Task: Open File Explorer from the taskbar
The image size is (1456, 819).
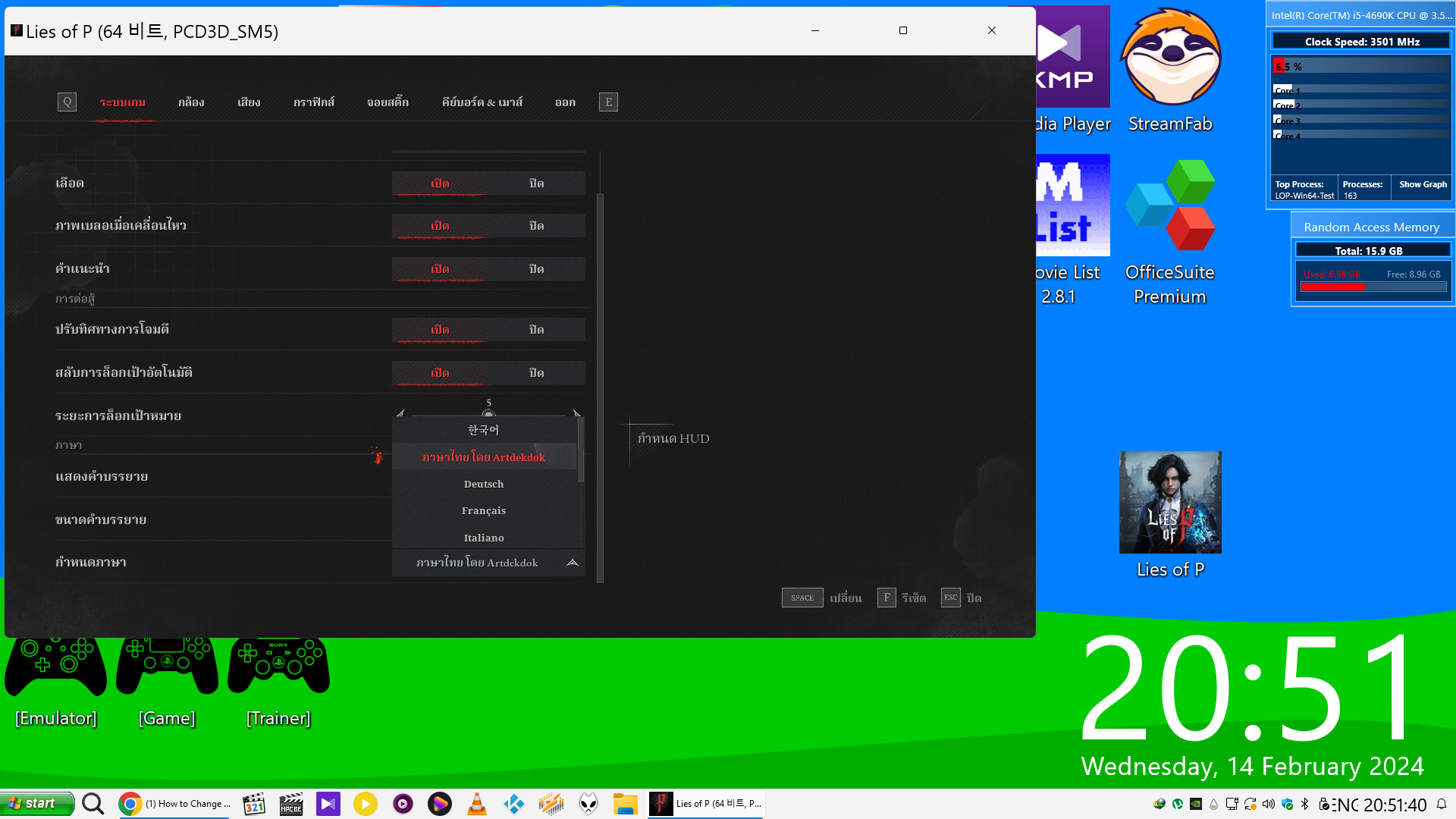Action: pyautogui.click(x=626, y=804)
